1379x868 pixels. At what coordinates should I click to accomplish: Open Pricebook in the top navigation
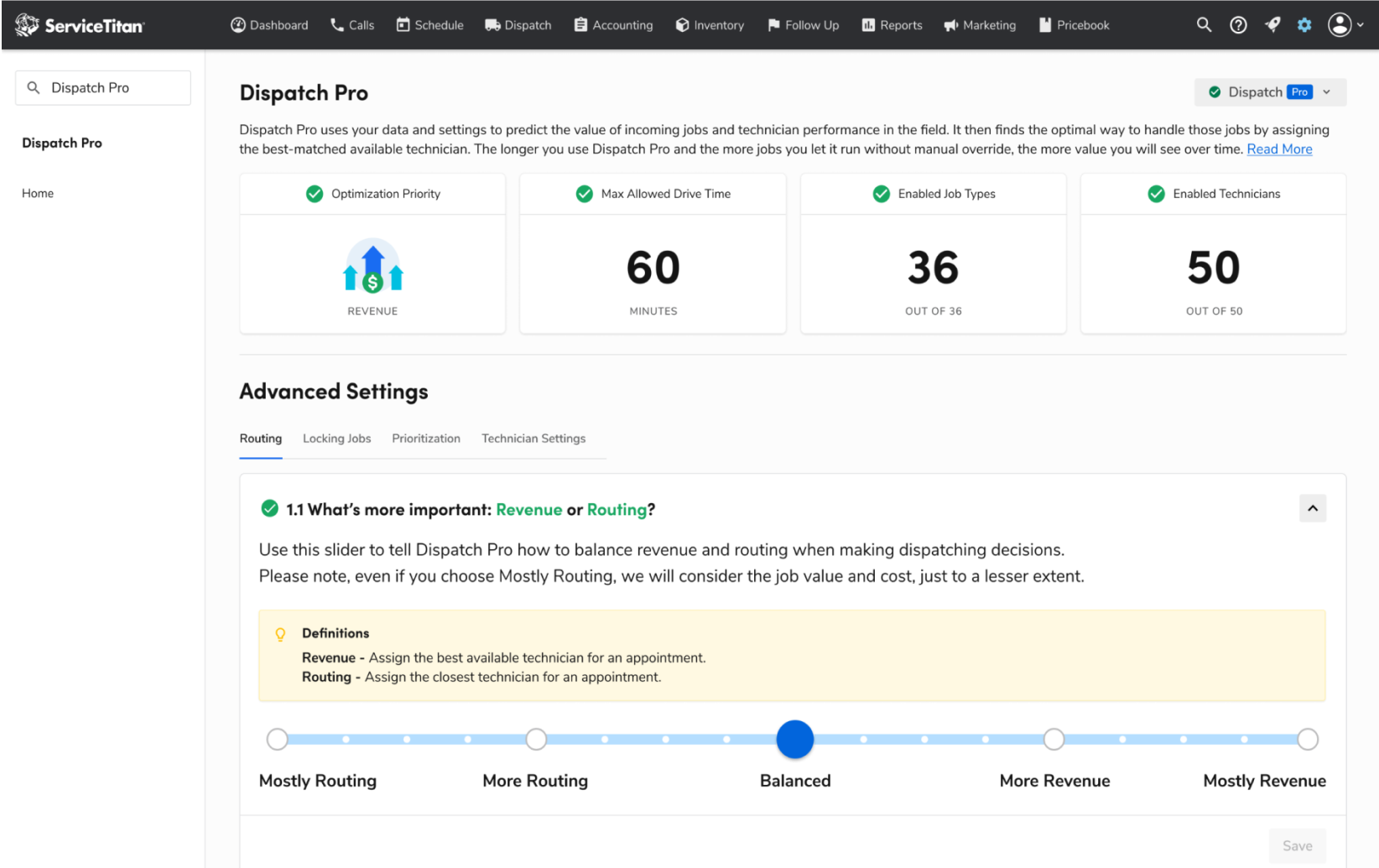[x=1074, y=25]
